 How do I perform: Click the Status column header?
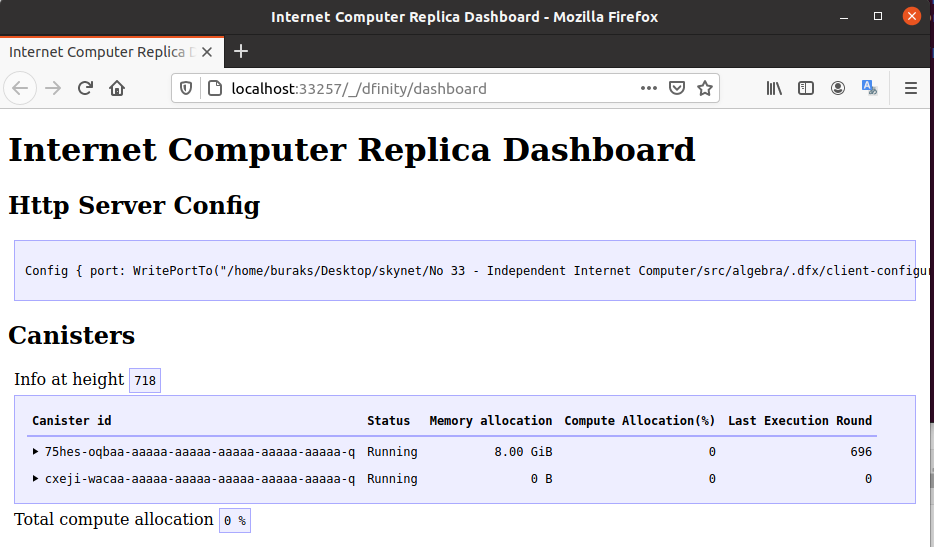pos(388,421)
